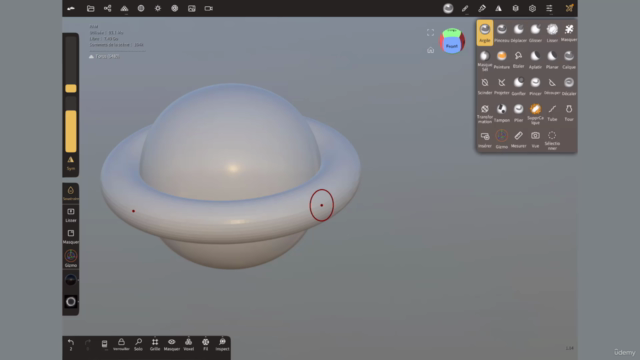The image size is (640, 360).
Task: Select the Pinceau brush tool
Action: (x=502, y=33)
